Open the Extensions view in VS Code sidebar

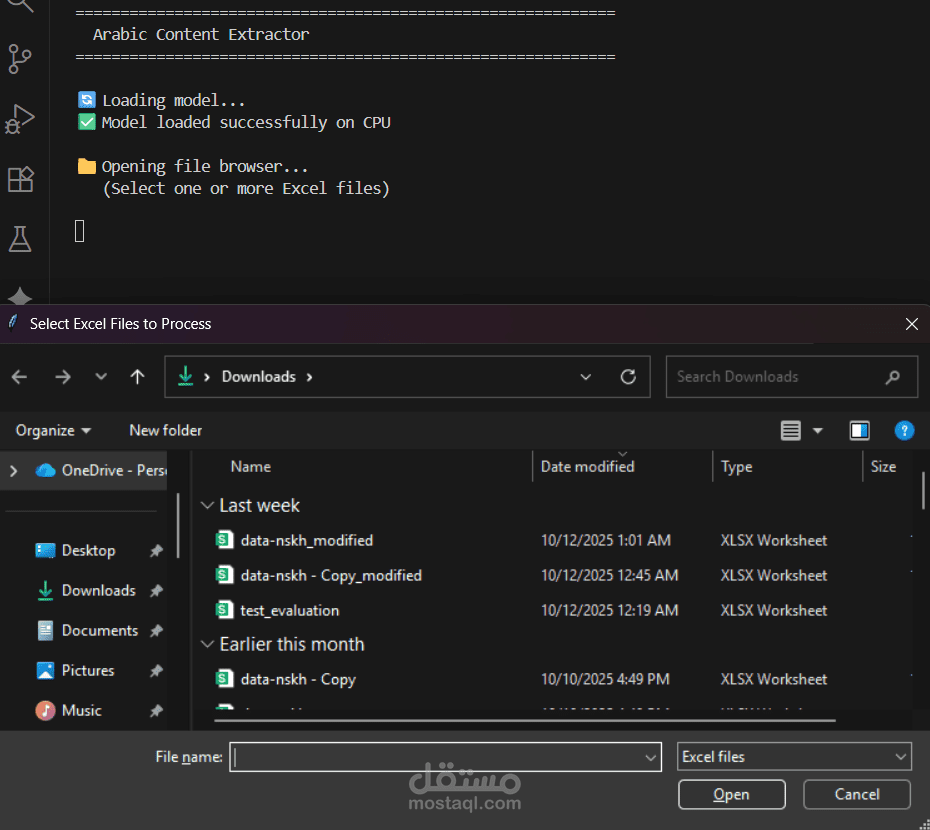click(x=20, y=179)
